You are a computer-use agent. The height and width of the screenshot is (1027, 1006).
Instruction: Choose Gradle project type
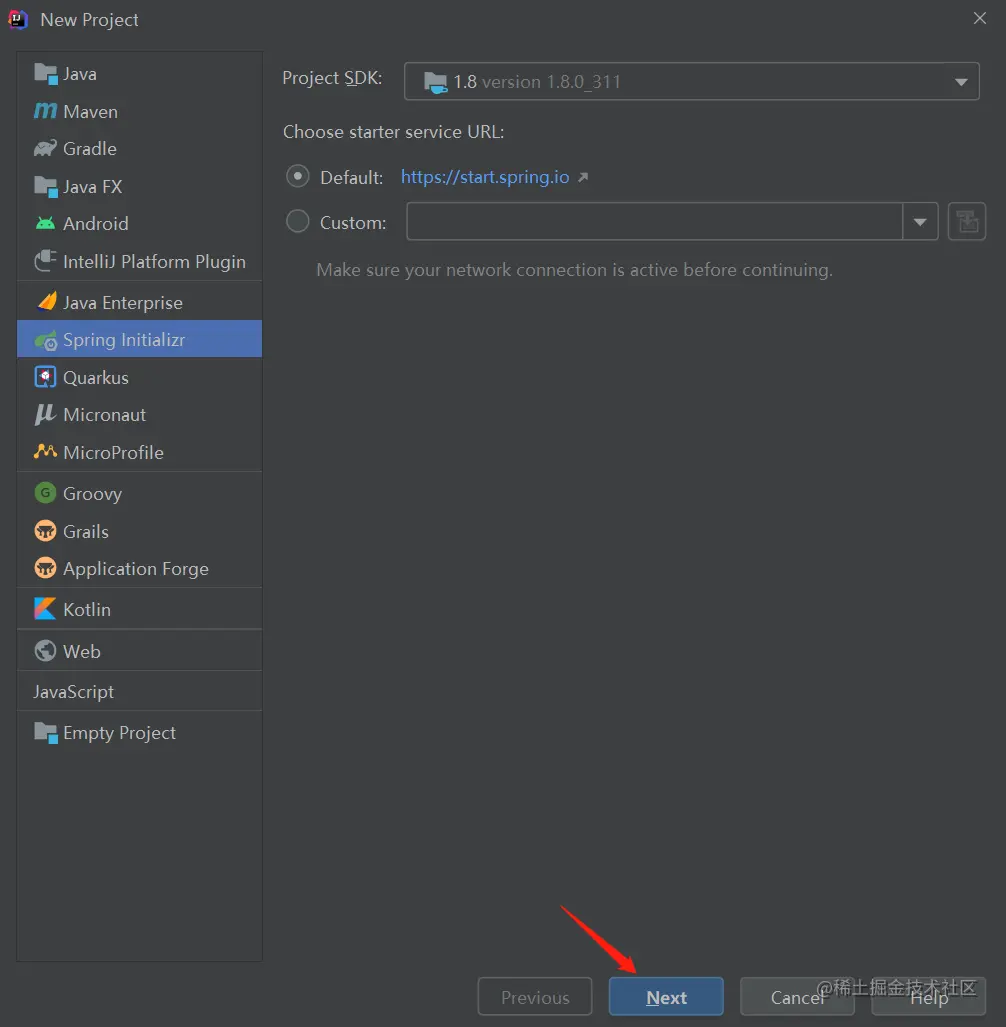click(x=140, y=149)
